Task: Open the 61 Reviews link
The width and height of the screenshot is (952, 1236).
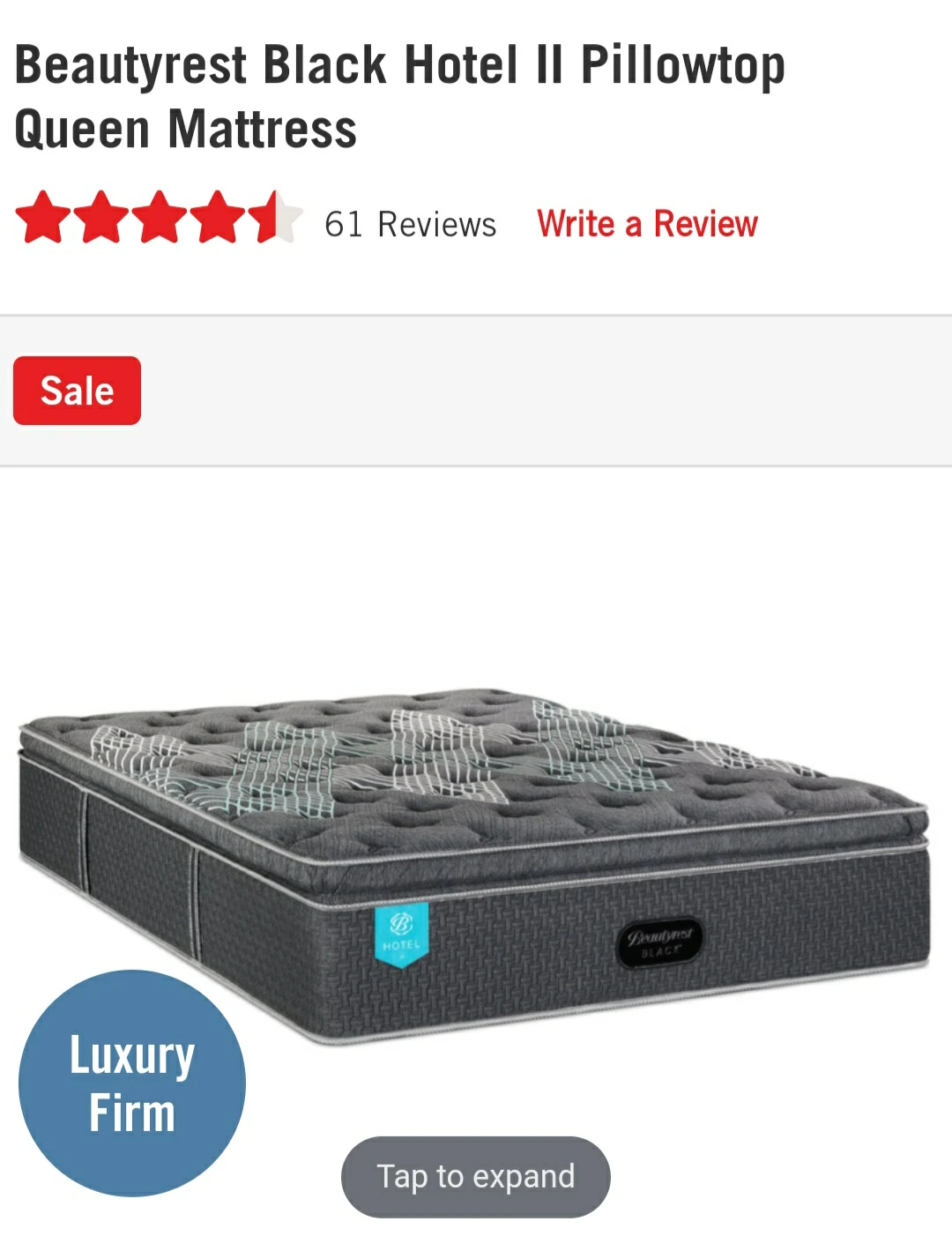Action: (410, 224)
